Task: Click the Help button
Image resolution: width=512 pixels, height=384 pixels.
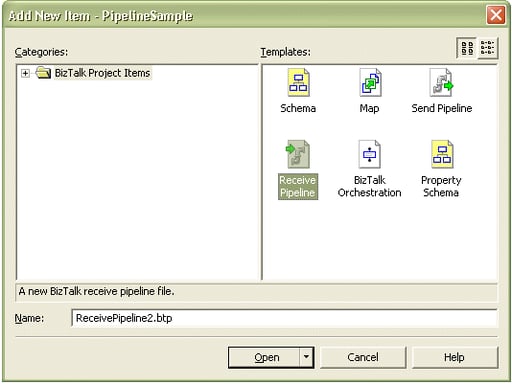Action: 455,357
